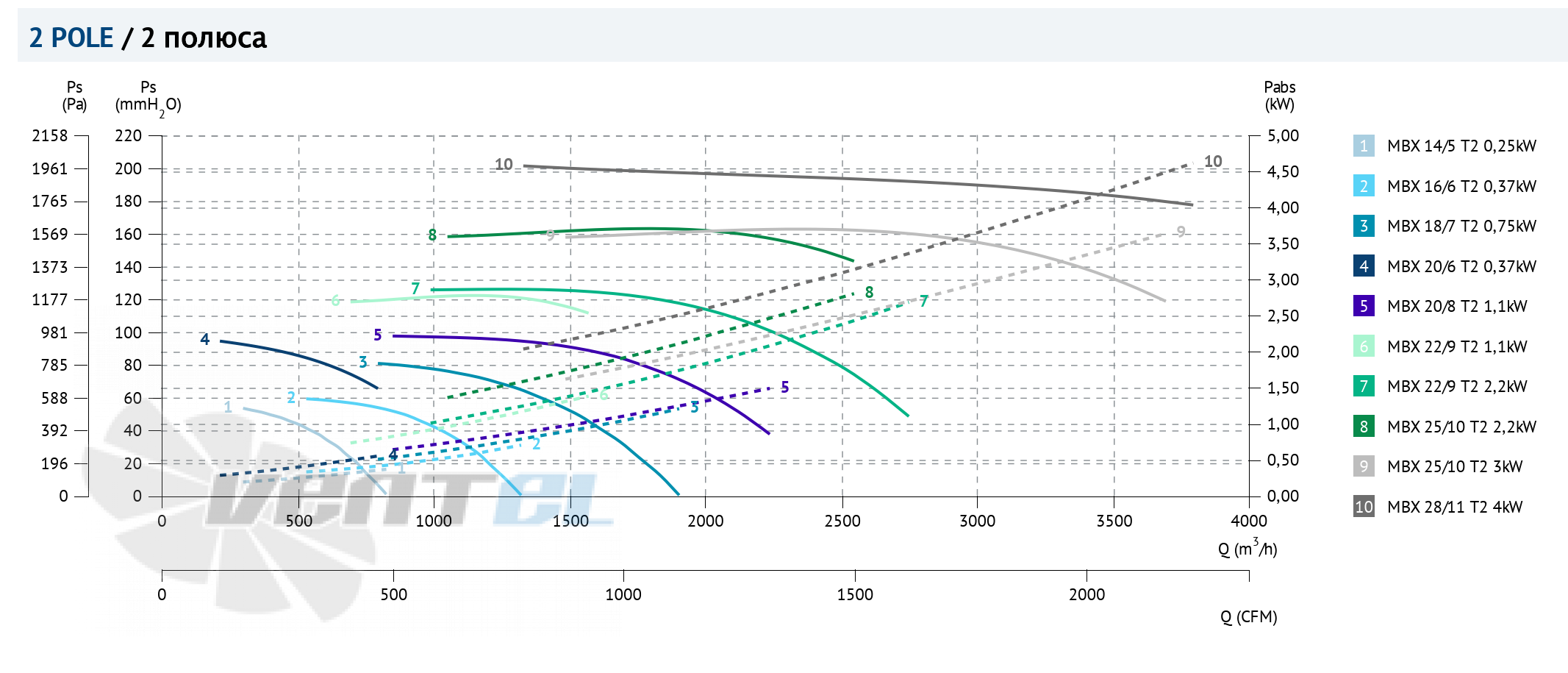Click label 8 at solid green curve start

click(432, 235)
